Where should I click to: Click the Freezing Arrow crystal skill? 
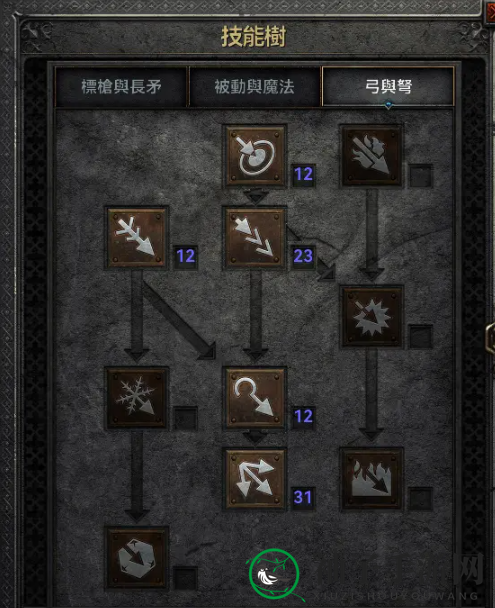click(x=137, y=558)
